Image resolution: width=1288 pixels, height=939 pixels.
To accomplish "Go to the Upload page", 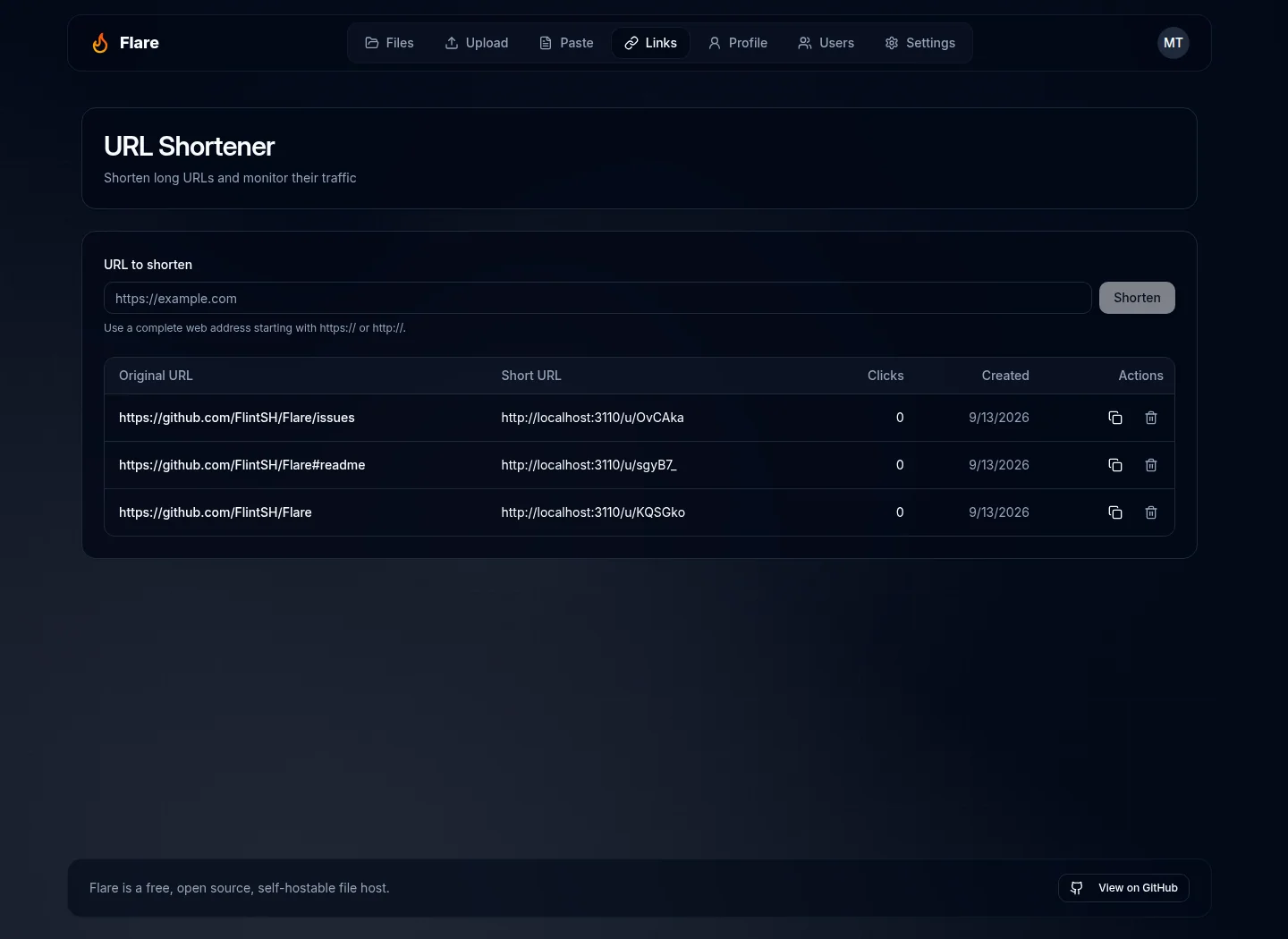I will pos(476,43).
